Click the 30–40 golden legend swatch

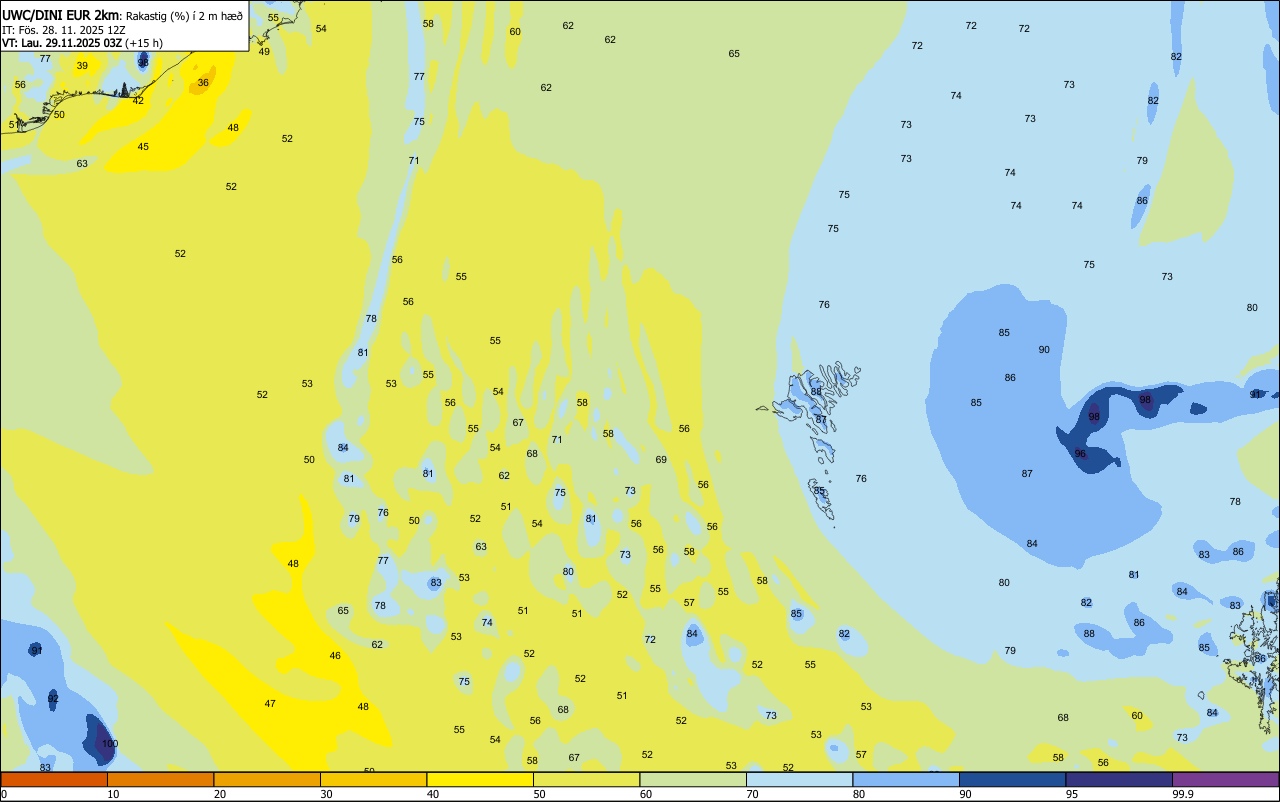pyautogui.click(x=373, y=779)
